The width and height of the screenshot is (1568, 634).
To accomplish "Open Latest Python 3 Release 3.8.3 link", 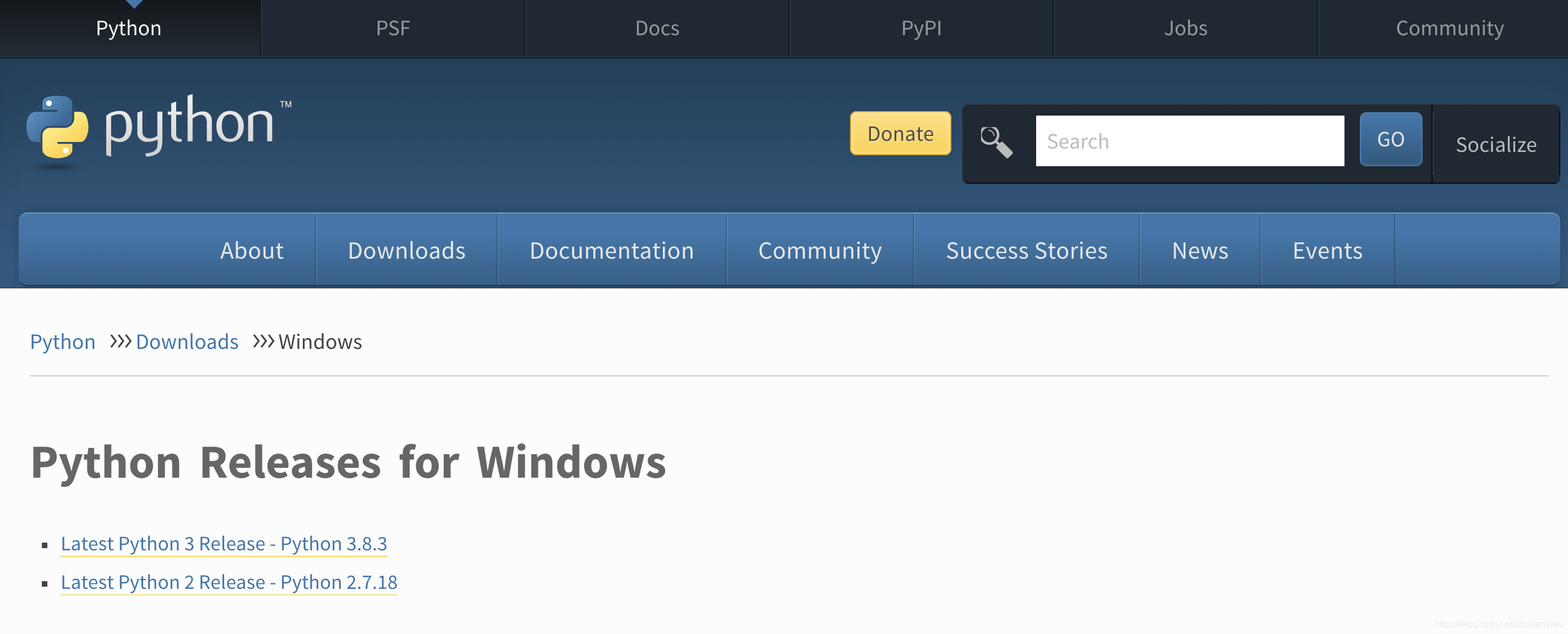I will tap(224, 543).
